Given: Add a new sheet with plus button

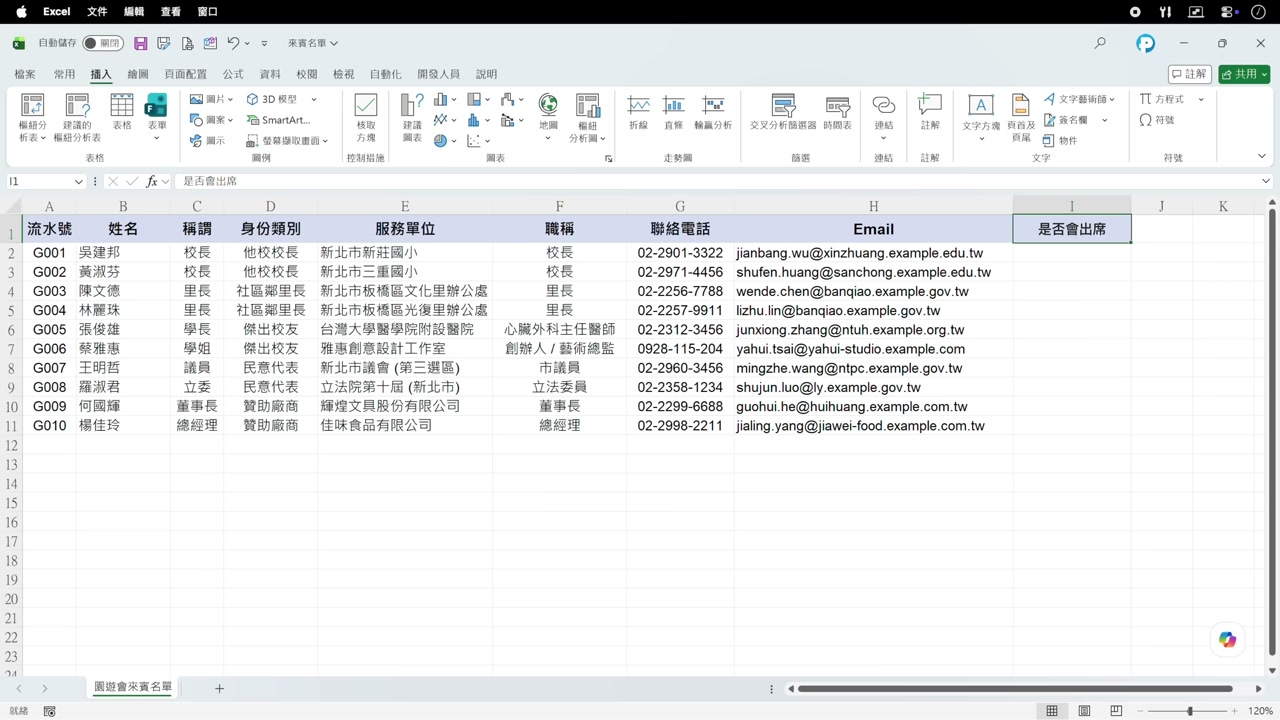Looking at the screenshot, I should tap(219, 688).
